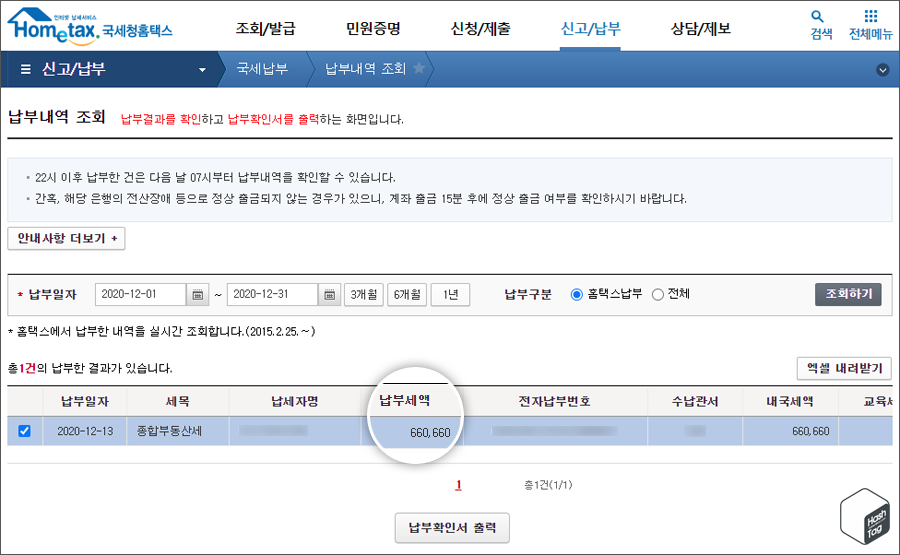The height and width of the screenshot is (555, 900).
Task: Click 엑셀 내려받기 button
Action: 844,368
